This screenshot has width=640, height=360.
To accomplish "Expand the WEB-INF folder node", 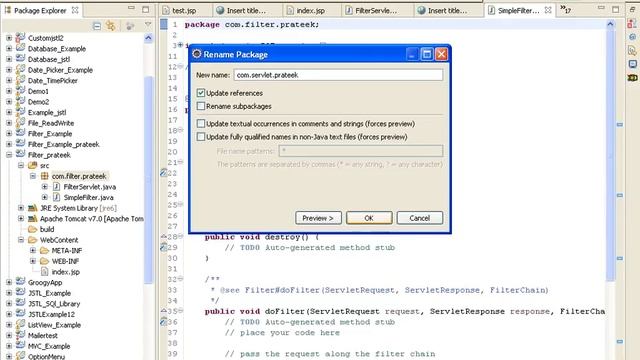I will pyautogui.click(x=33, y=261).
